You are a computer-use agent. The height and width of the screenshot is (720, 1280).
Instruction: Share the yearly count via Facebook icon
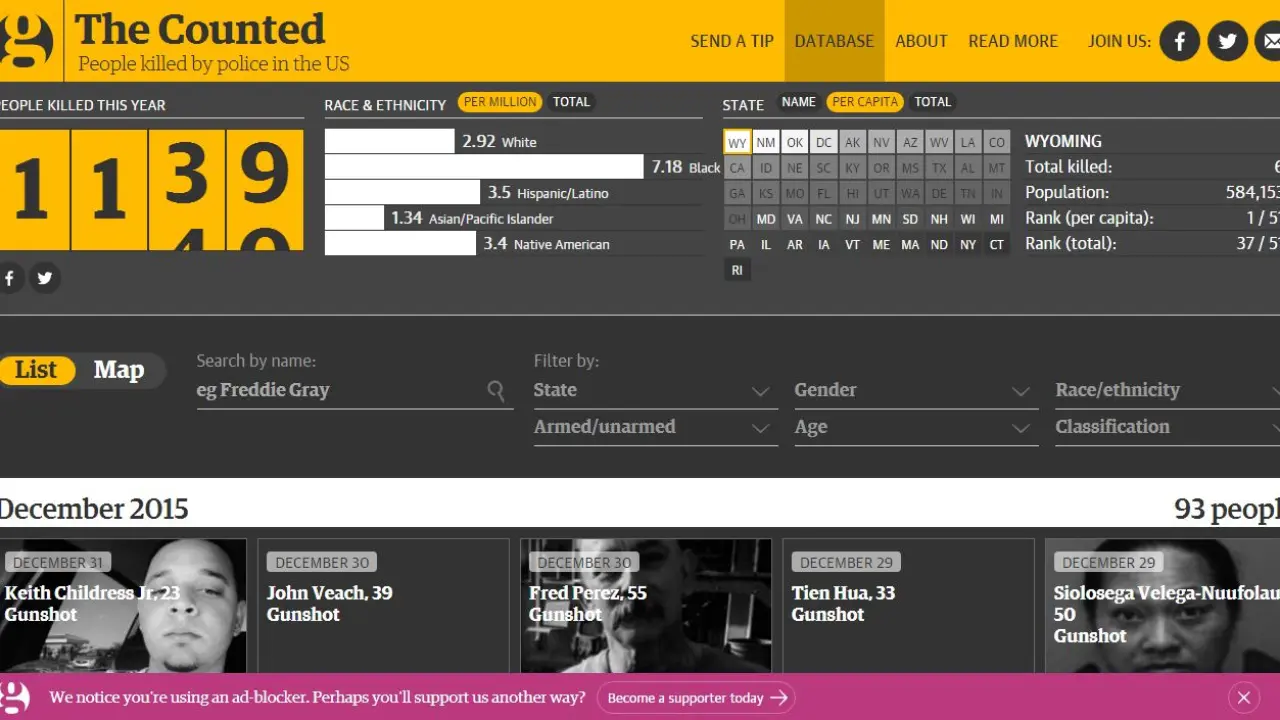point(10,279)
